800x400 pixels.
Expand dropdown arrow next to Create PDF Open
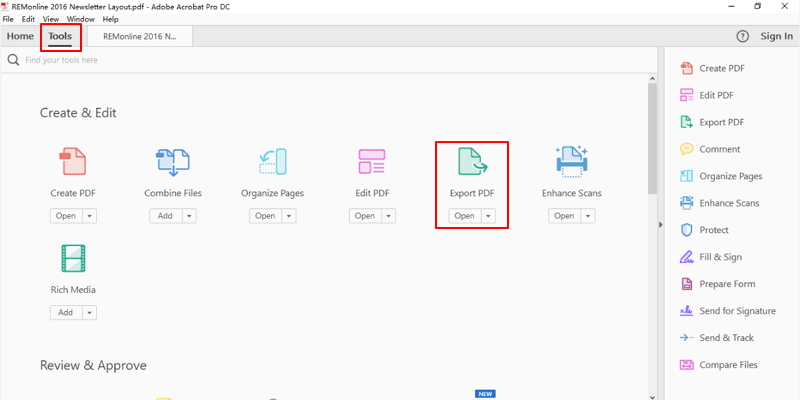click(x=90, y=216)
